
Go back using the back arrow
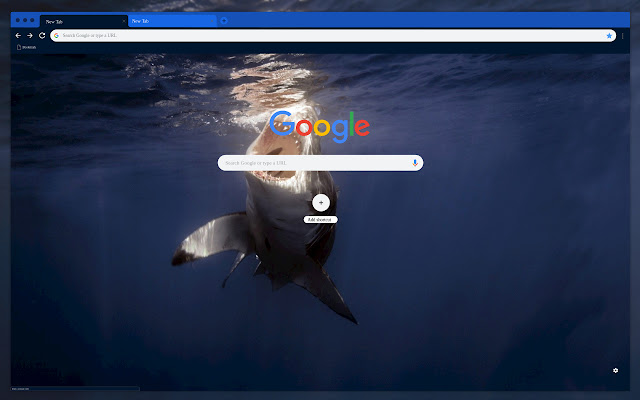coord(18,36)
